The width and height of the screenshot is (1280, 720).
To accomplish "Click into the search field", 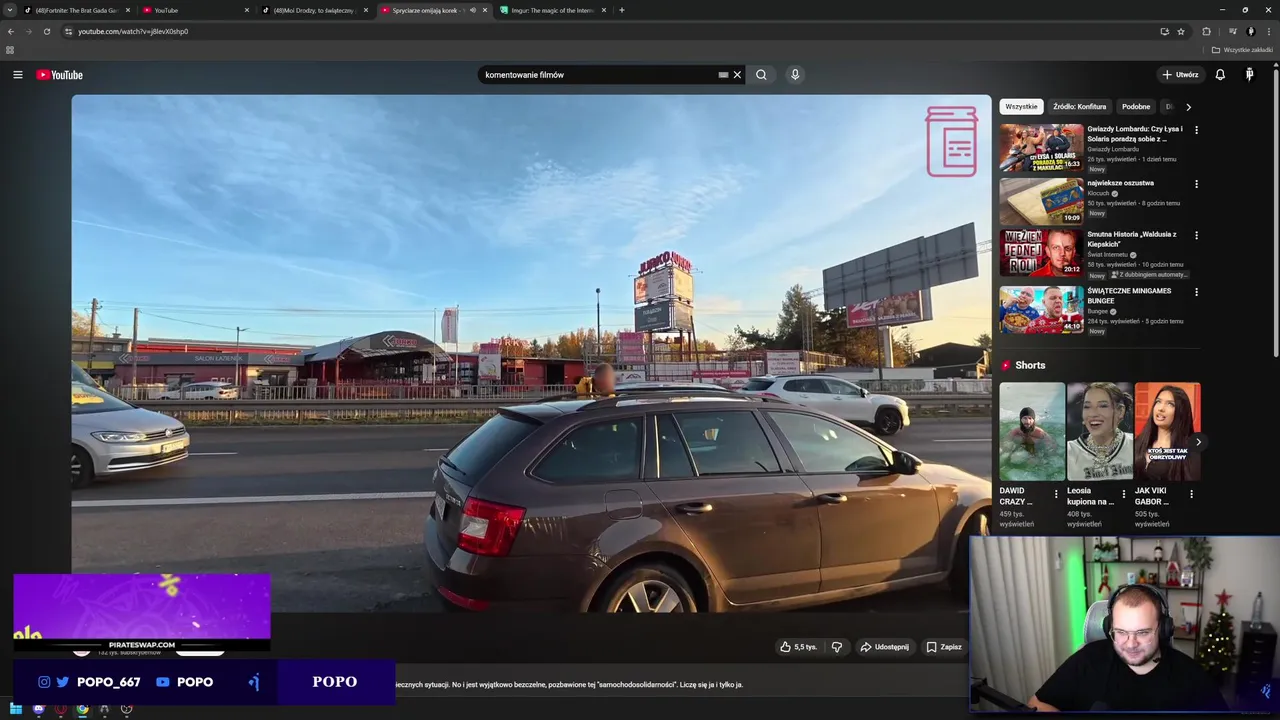I will pyautogui.click(x=598, y=75).
